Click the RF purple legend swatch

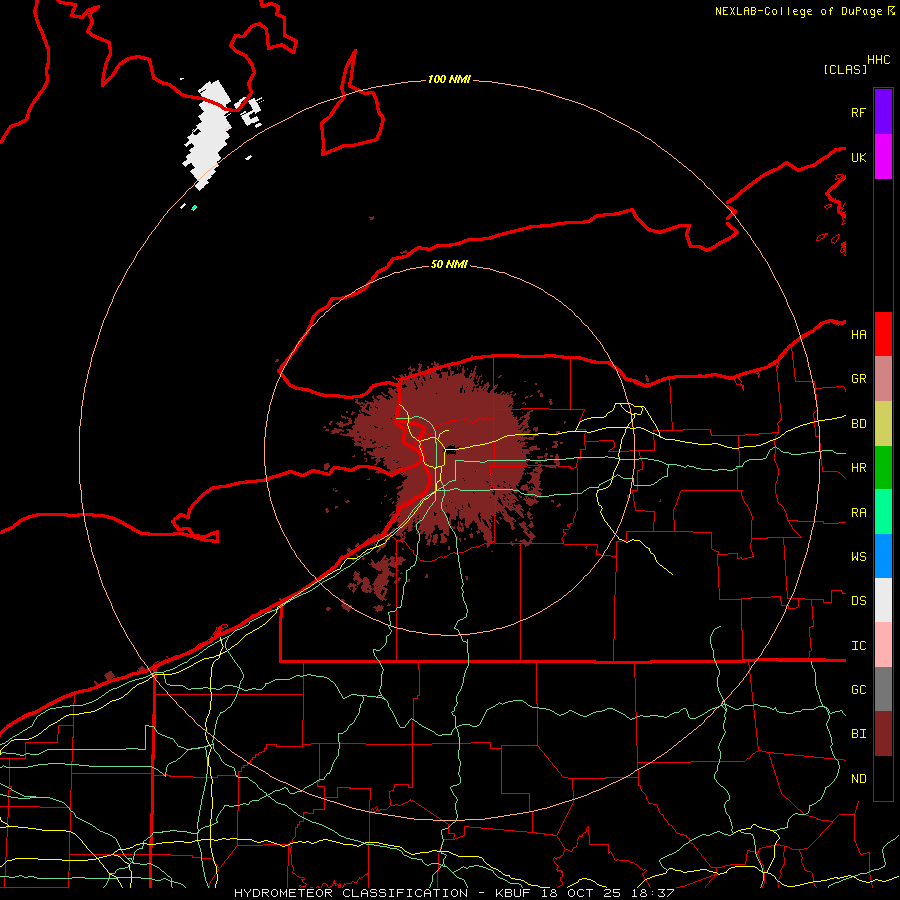[x=883, y=112]
